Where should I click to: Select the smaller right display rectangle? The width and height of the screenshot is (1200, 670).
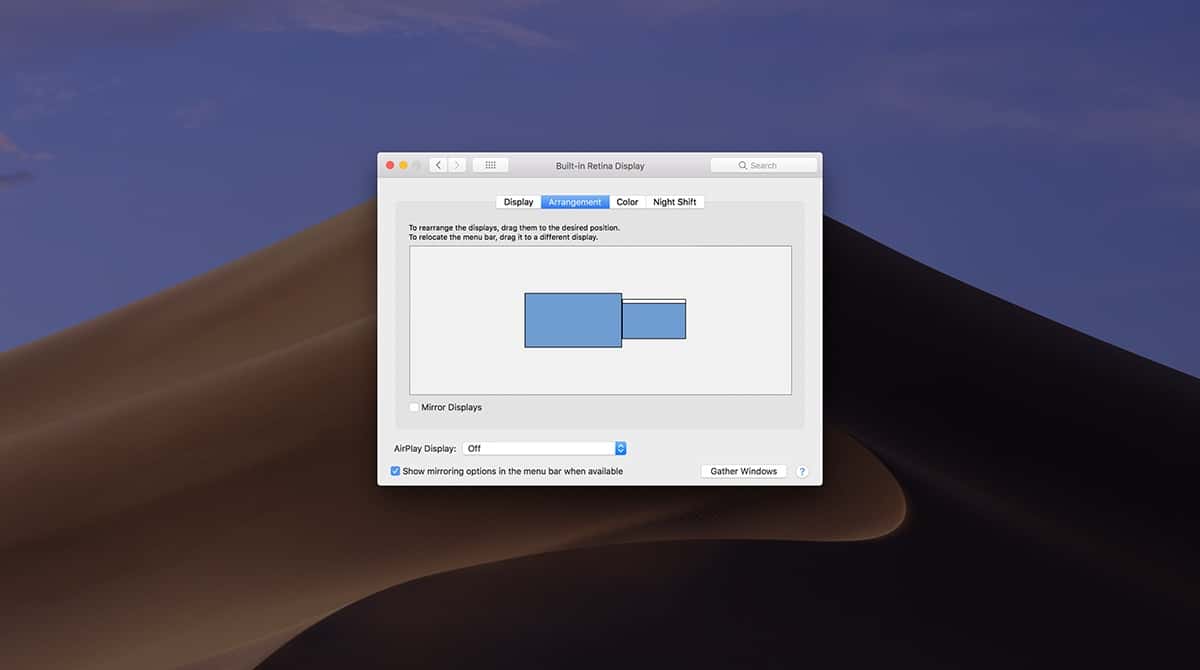click(x=653, y=320)
